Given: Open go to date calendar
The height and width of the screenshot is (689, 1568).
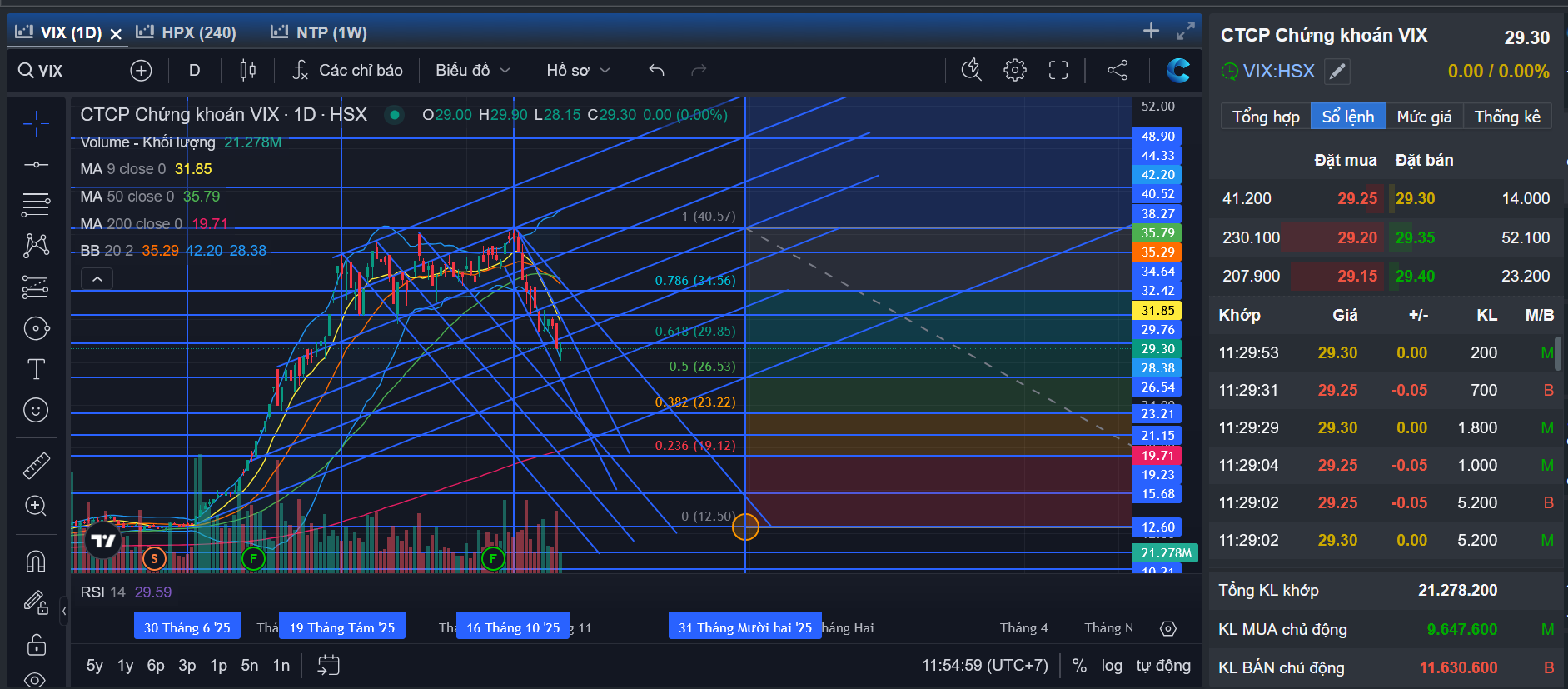Looking at the screenshot, I should (x=329, y=665).
